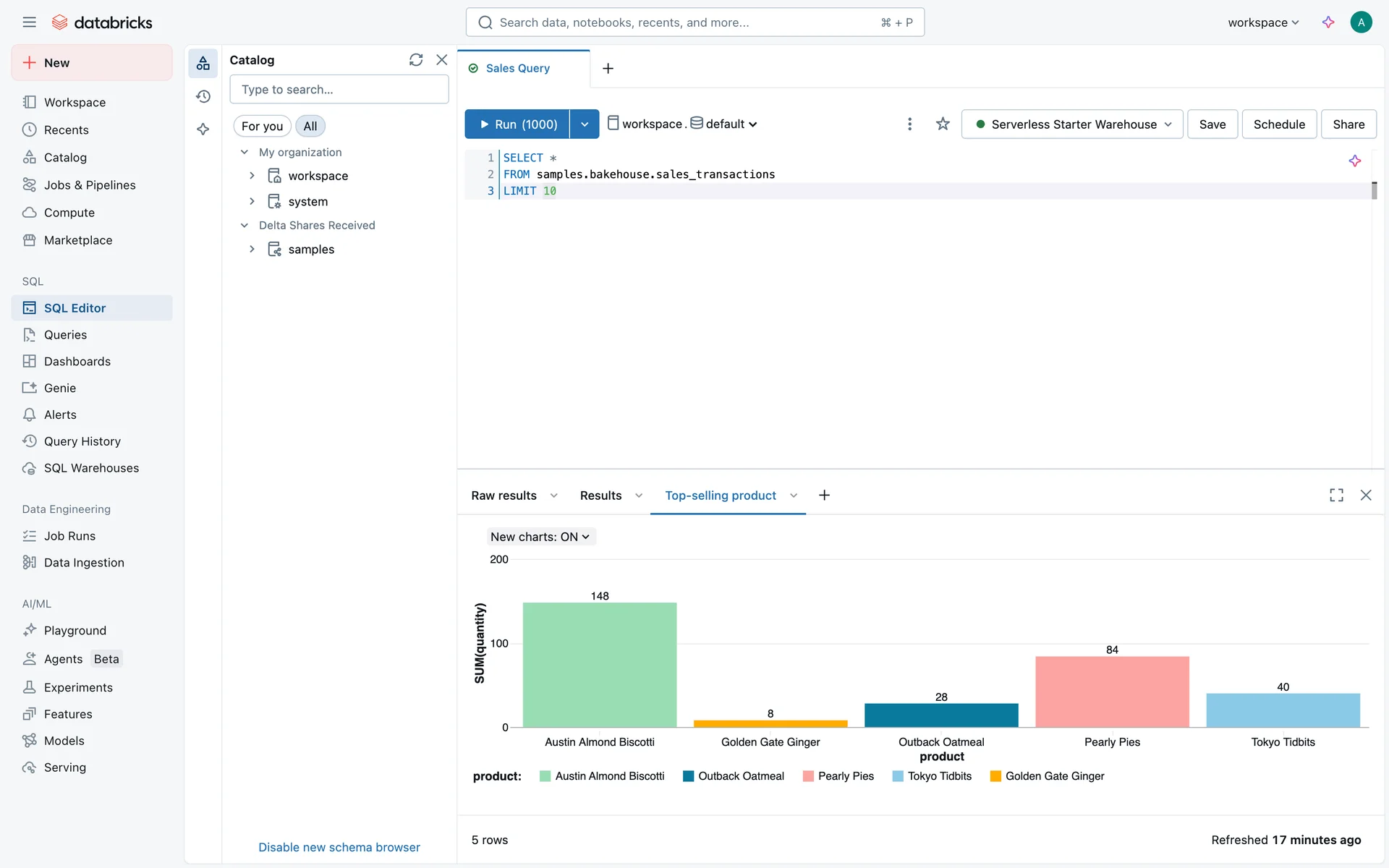This screenshot has width=1389, height=868.
Task: Open the history icon in the side strip
Action: click(x=203, y=96)
